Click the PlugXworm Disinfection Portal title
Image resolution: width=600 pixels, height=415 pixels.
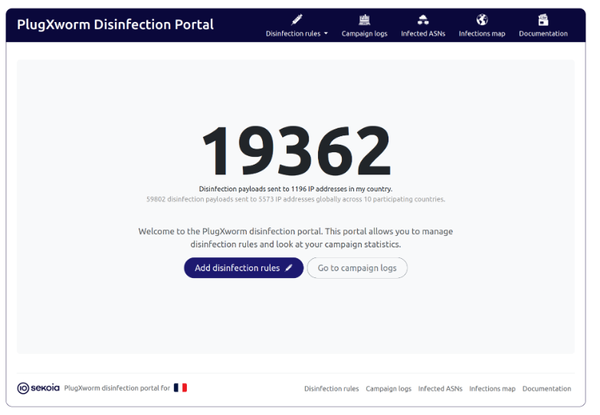click(x=115, y=24)
